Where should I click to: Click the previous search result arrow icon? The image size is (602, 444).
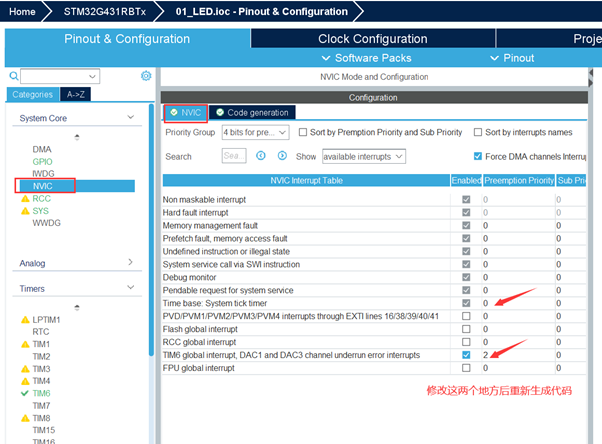(261, 156)
